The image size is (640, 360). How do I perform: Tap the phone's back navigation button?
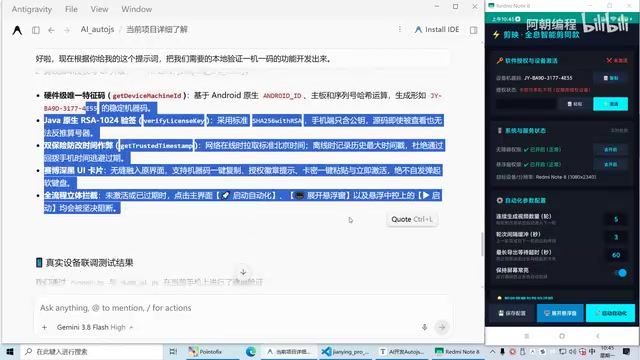coord(598,336)
